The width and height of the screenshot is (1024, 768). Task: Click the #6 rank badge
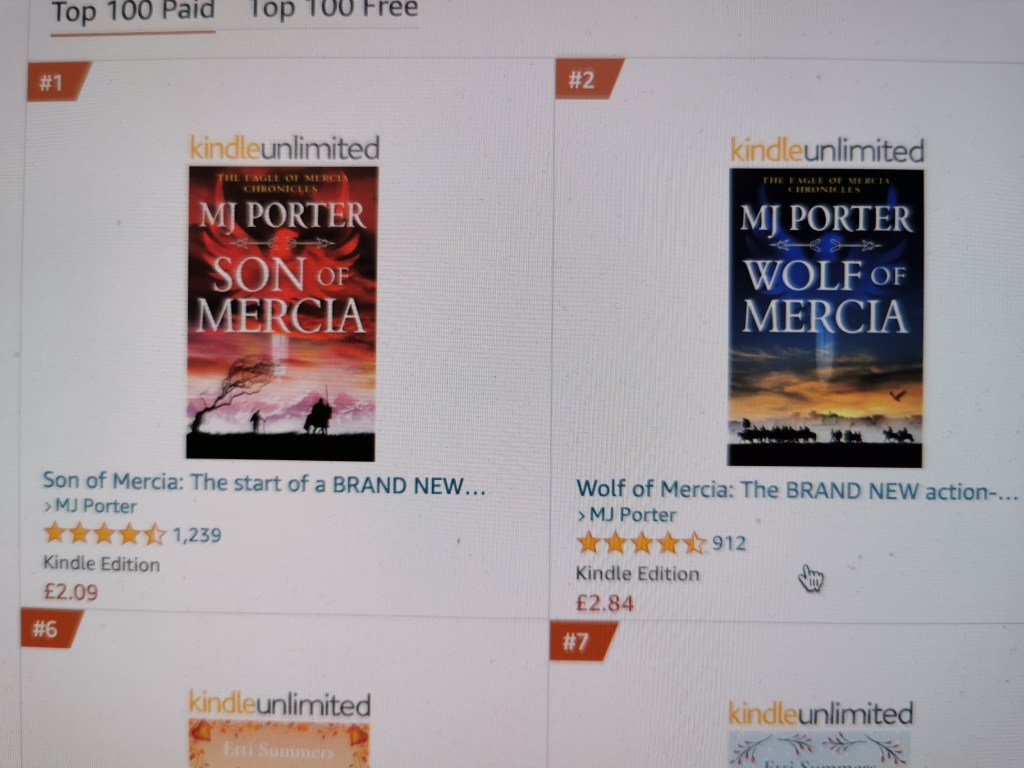pyautogui.click(x=51, y=628)
